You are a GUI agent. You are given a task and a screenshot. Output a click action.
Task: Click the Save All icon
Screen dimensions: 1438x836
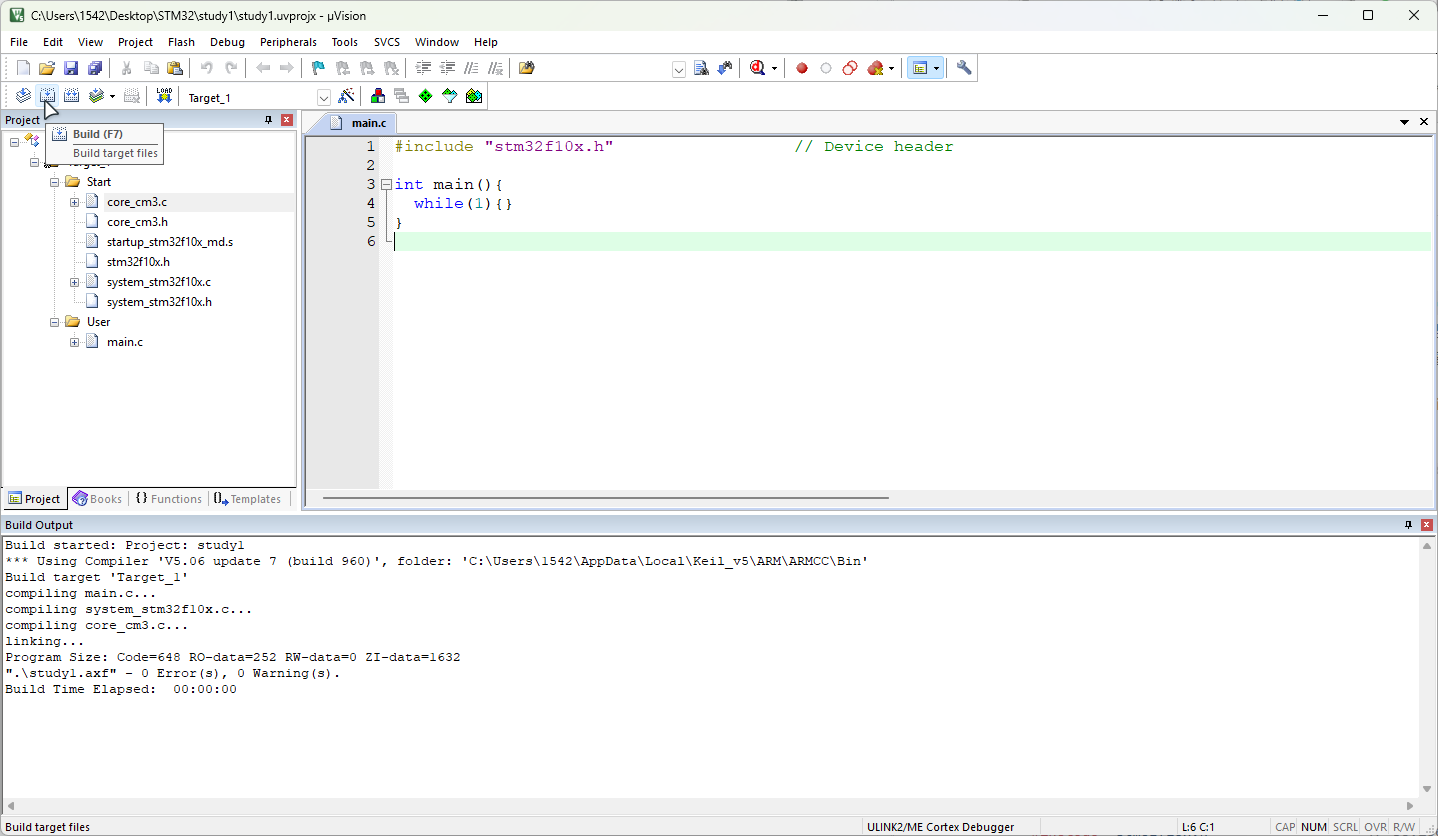tap(95, 68)
